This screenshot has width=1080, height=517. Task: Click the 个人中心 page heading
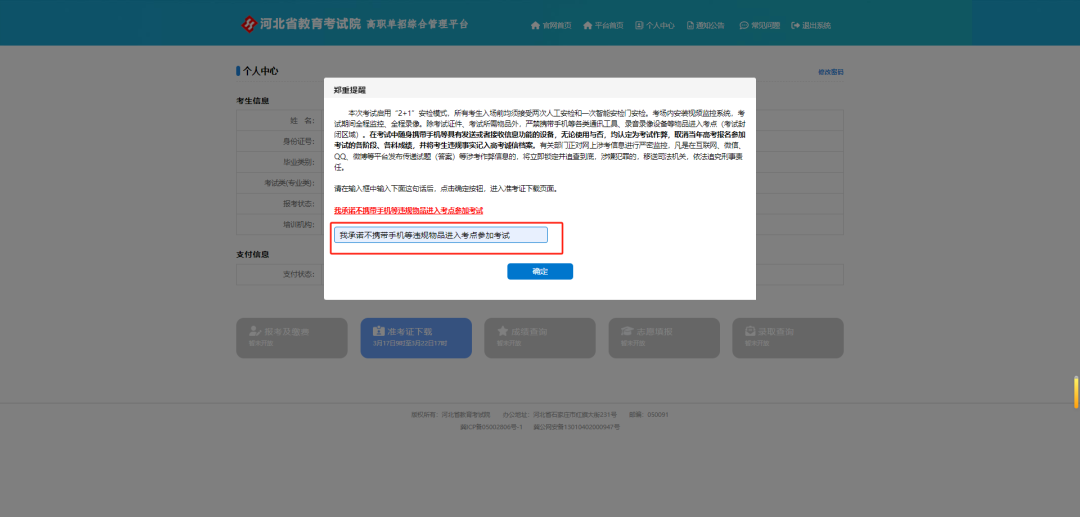coord(260,71)
